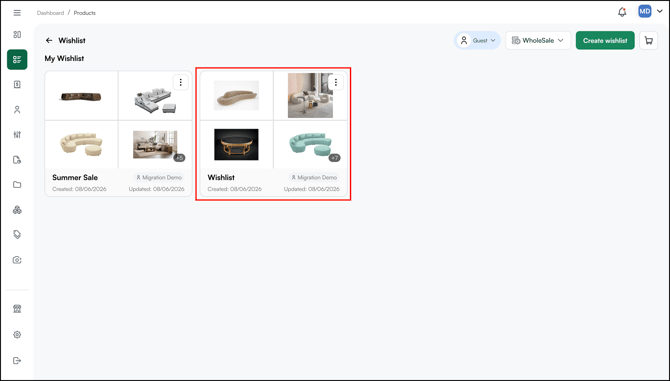Viewport: 670px width, 381px height.
Task: Click the brown sofa thumbnail in Summer Sale
Action: (x=81, y=97)
